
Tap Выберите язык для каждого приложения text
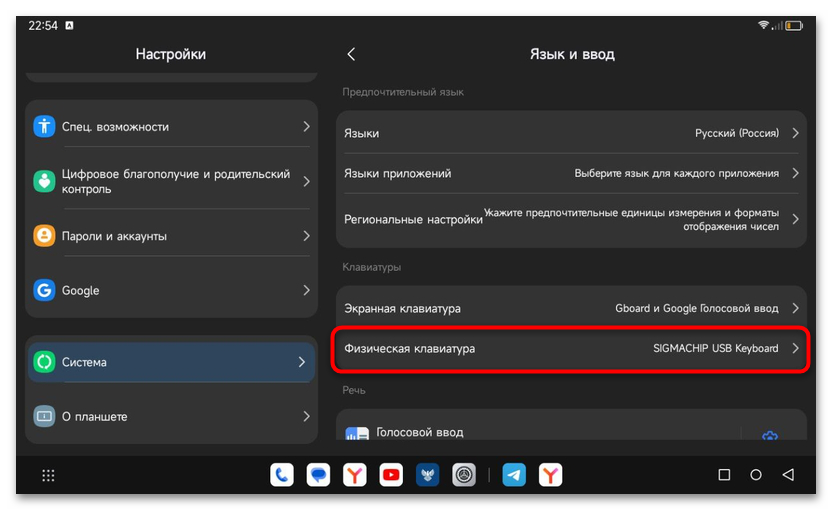click(x=677, y=174)
